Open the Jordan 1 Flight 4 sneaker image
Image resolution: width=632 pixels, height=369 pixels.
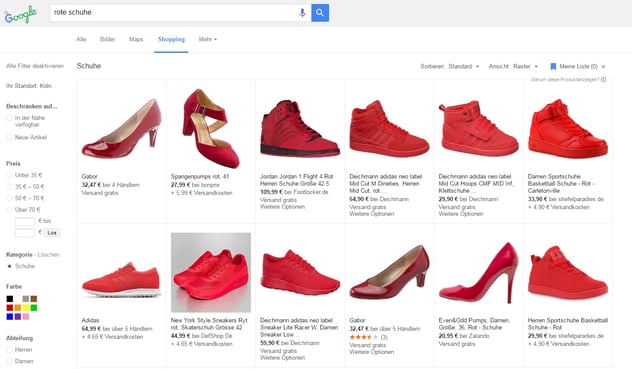pyautogui.click(x=300, y=128)
